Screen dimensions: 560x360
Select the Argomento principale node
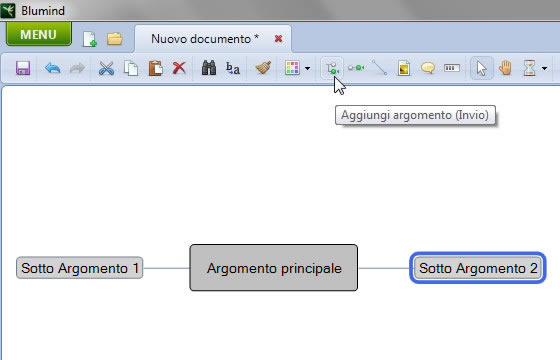[274, 268]
